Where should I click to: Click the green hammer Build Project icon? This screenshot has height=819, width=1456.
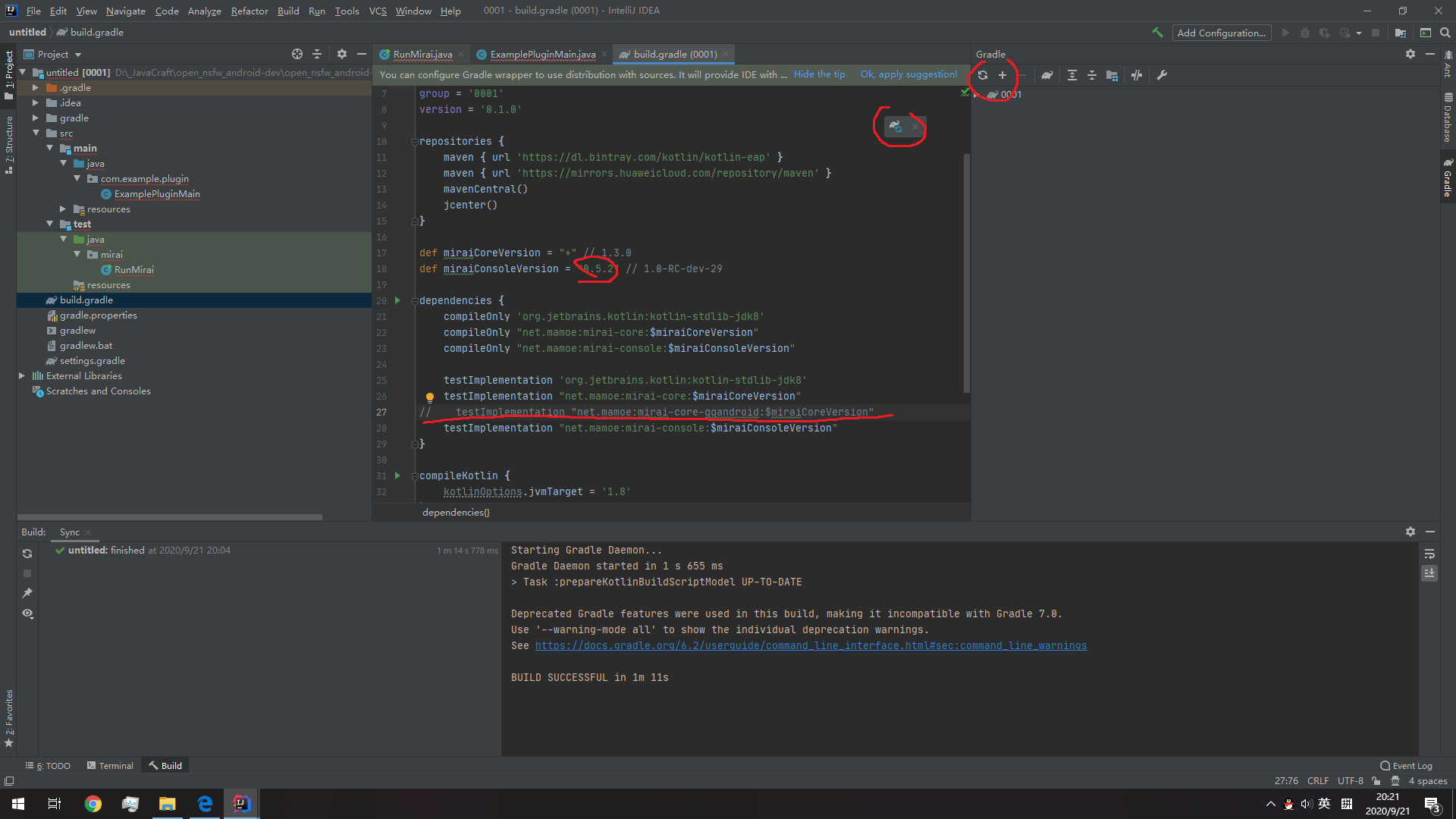pos(1157,33)
